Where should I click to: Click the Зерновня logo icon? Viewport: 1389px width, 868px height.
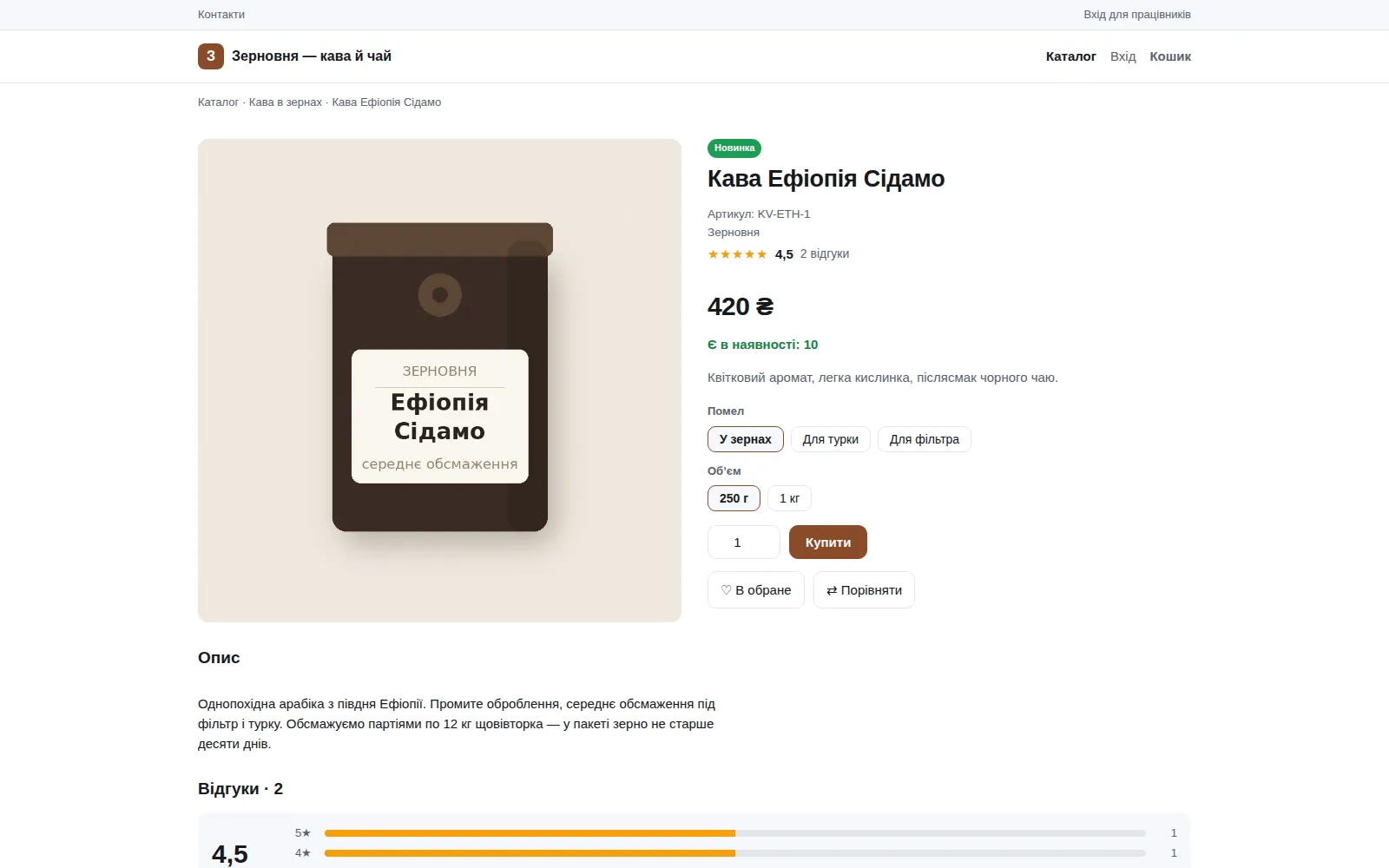pyautogui.click(x=211, y=56)
